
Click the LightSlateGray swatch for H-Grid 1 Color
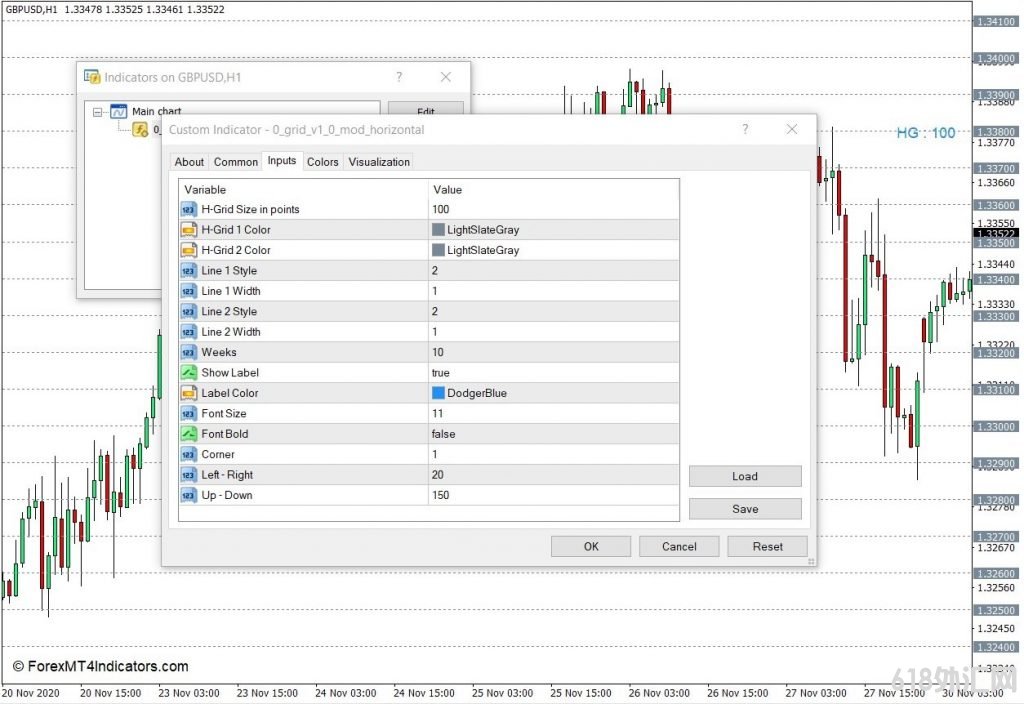(x=438, y=230)
